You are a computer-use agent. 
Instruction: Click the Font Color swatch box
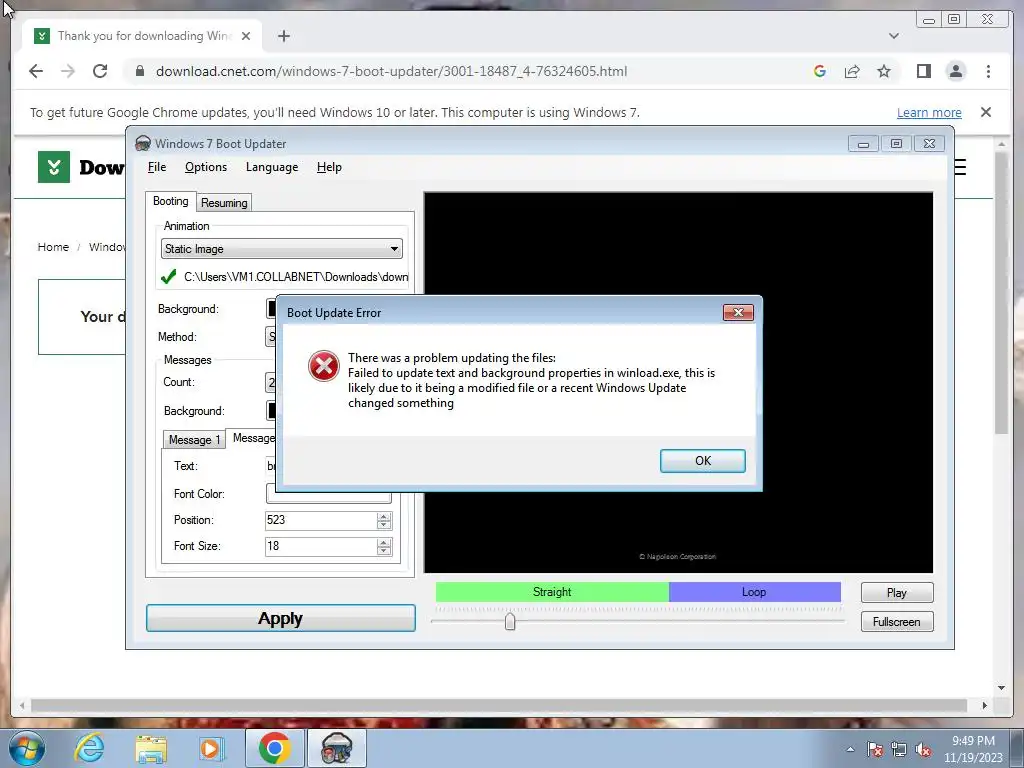(x=328, y=496)
